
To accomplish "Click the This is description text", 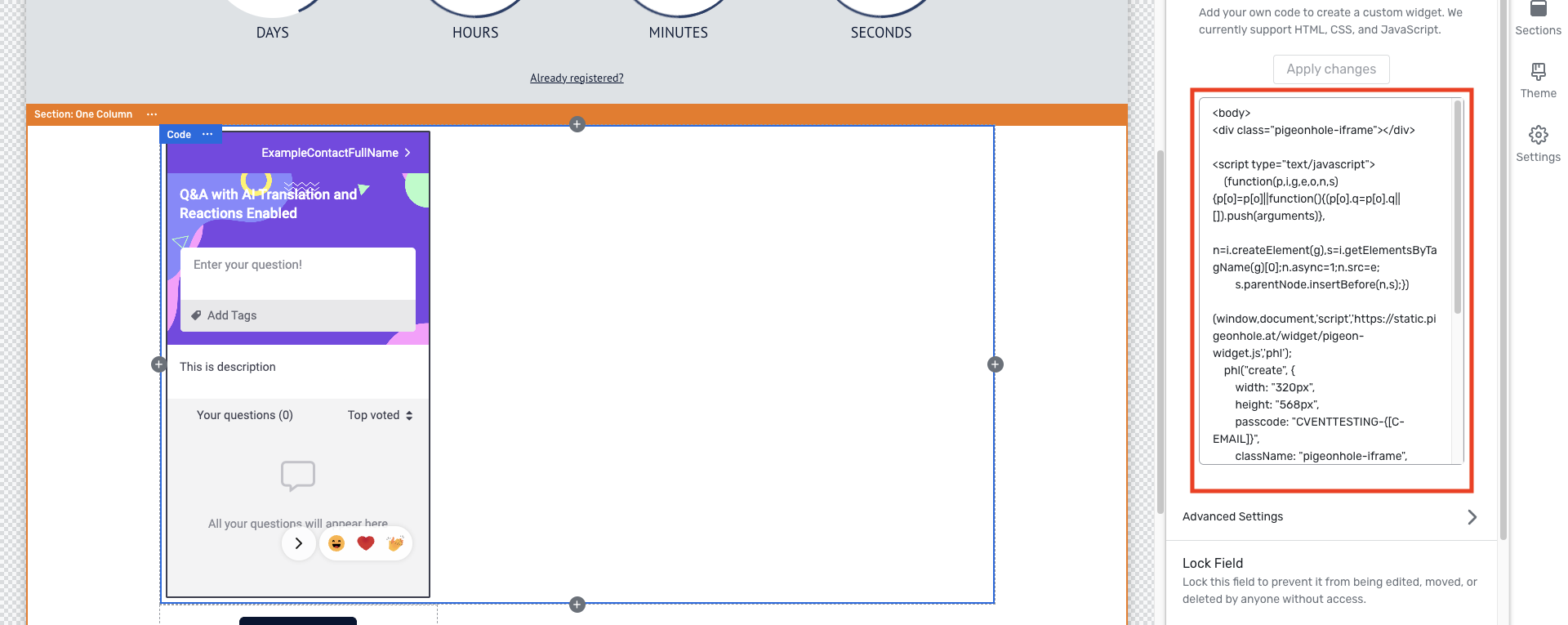I will [x=228, y=367].
